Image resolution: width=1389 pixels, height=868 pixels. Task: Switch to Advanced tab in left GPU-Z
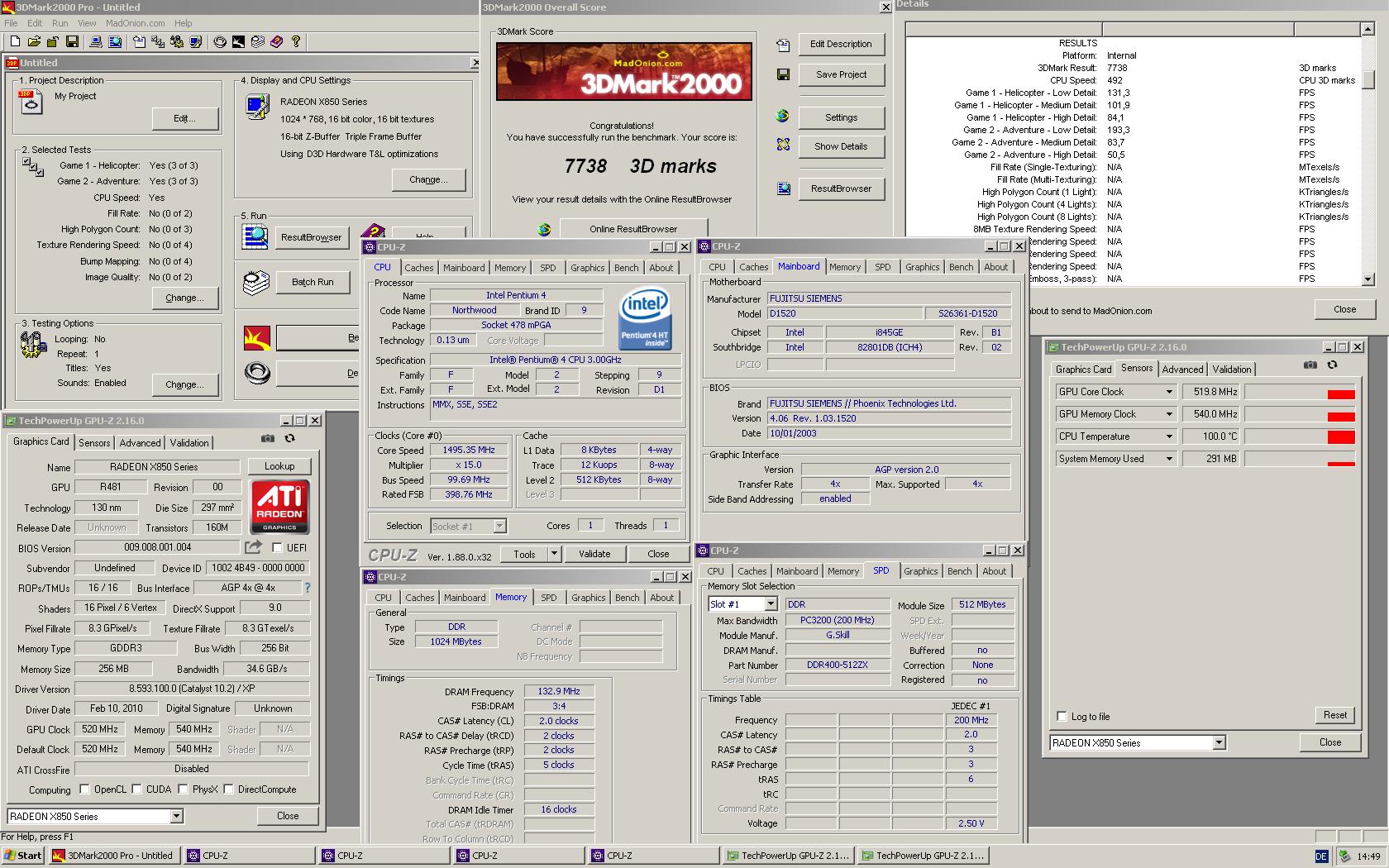click(140, 443)
